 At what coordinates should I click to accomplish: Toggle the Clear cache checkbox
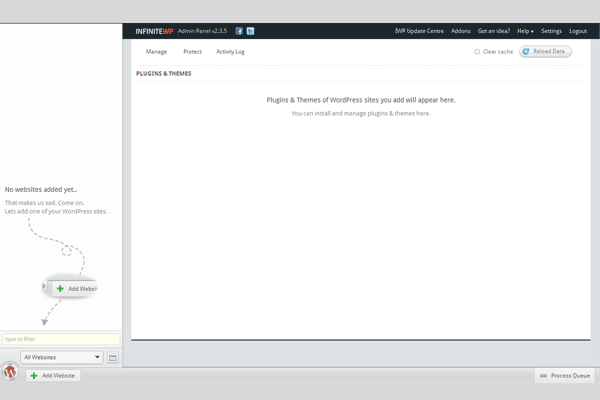477,51
